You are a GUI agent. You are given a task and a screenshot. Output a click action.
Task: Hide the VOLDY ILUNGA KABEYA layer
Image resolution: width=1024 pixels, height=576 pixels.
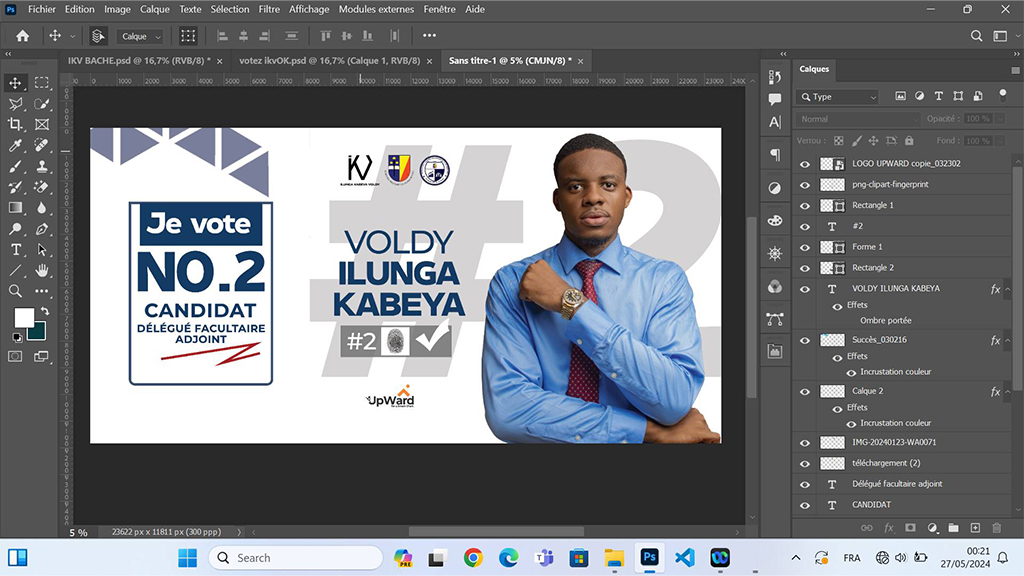(805, 289)
